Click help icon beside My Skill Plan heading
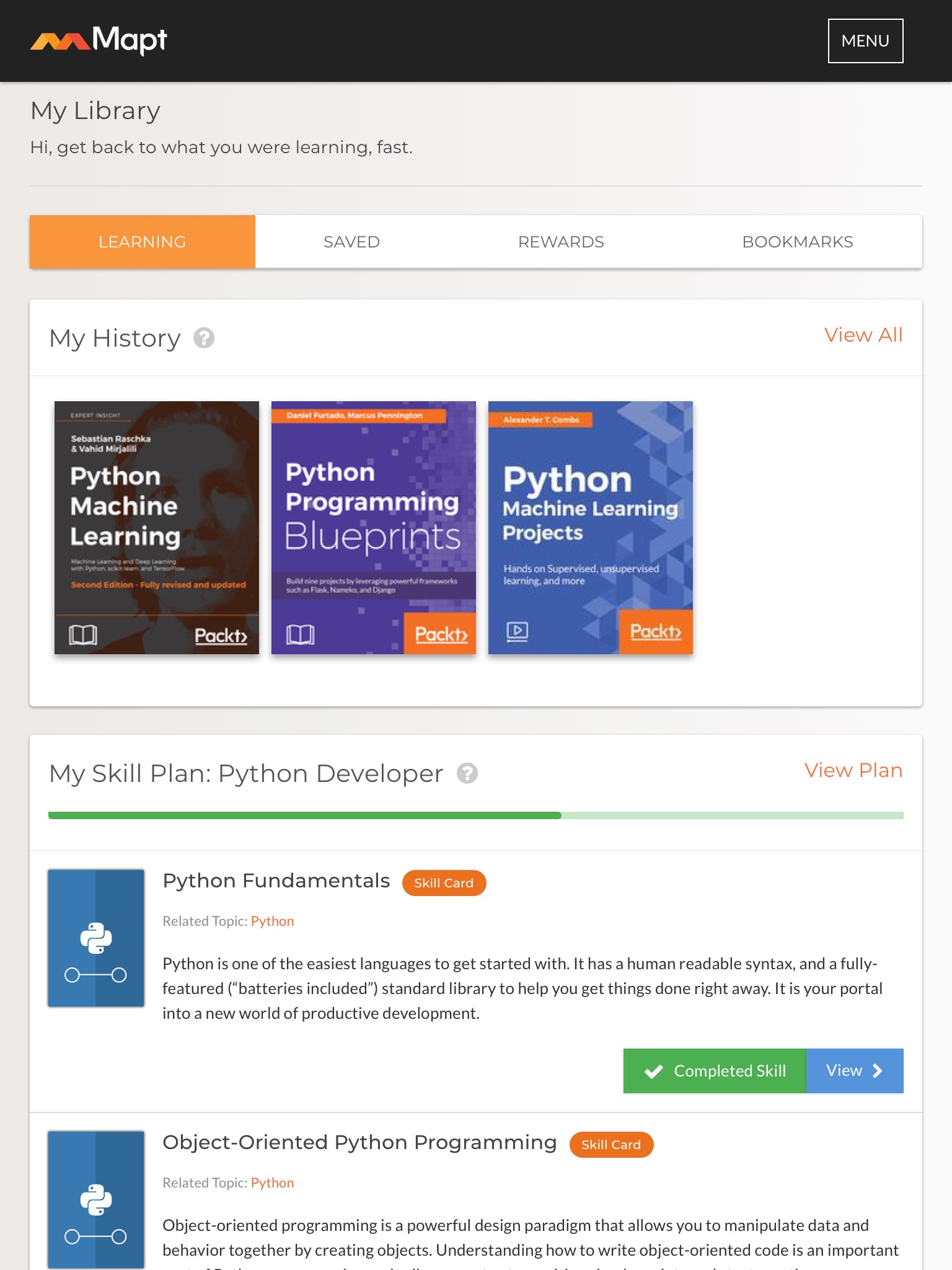 (x=467, y=773)
